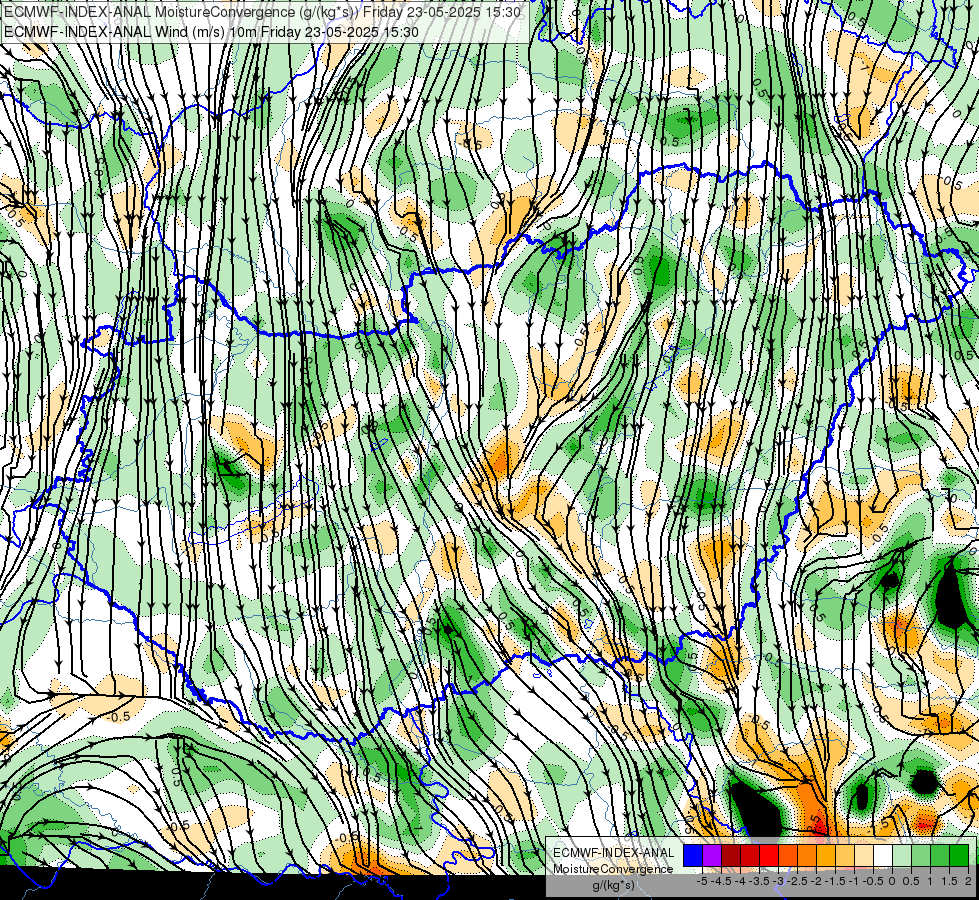Click the white legend swatch left of 0

tap(883, 856)
